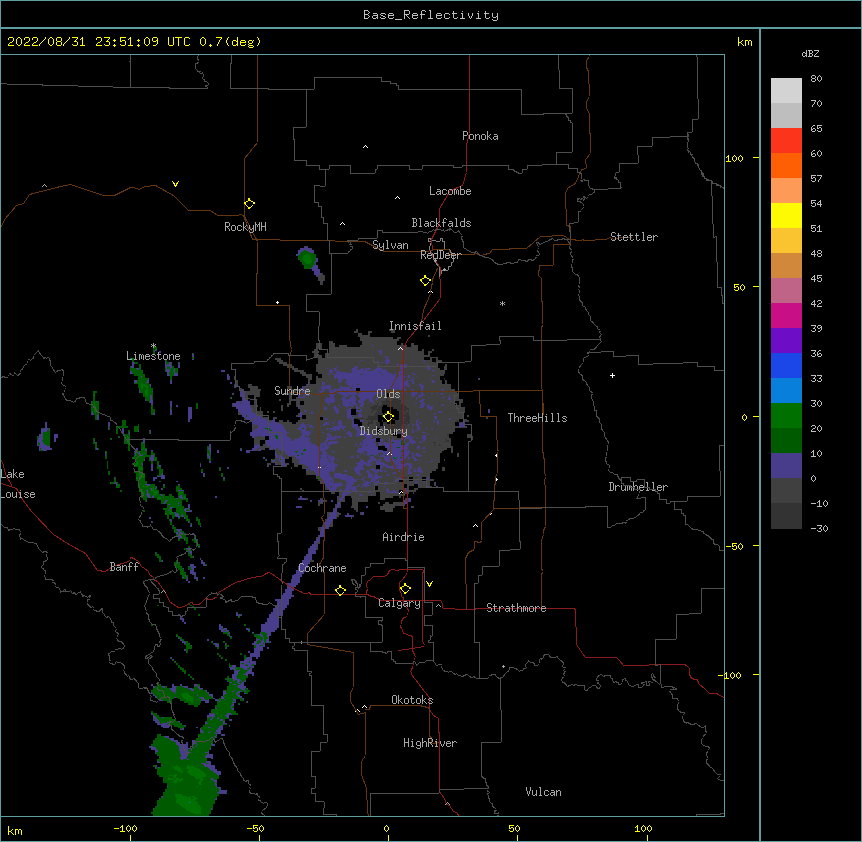This screenshot has height=842, width=862.
Task: Click the Airdrie city label
Action: click(x=403, y=537)
